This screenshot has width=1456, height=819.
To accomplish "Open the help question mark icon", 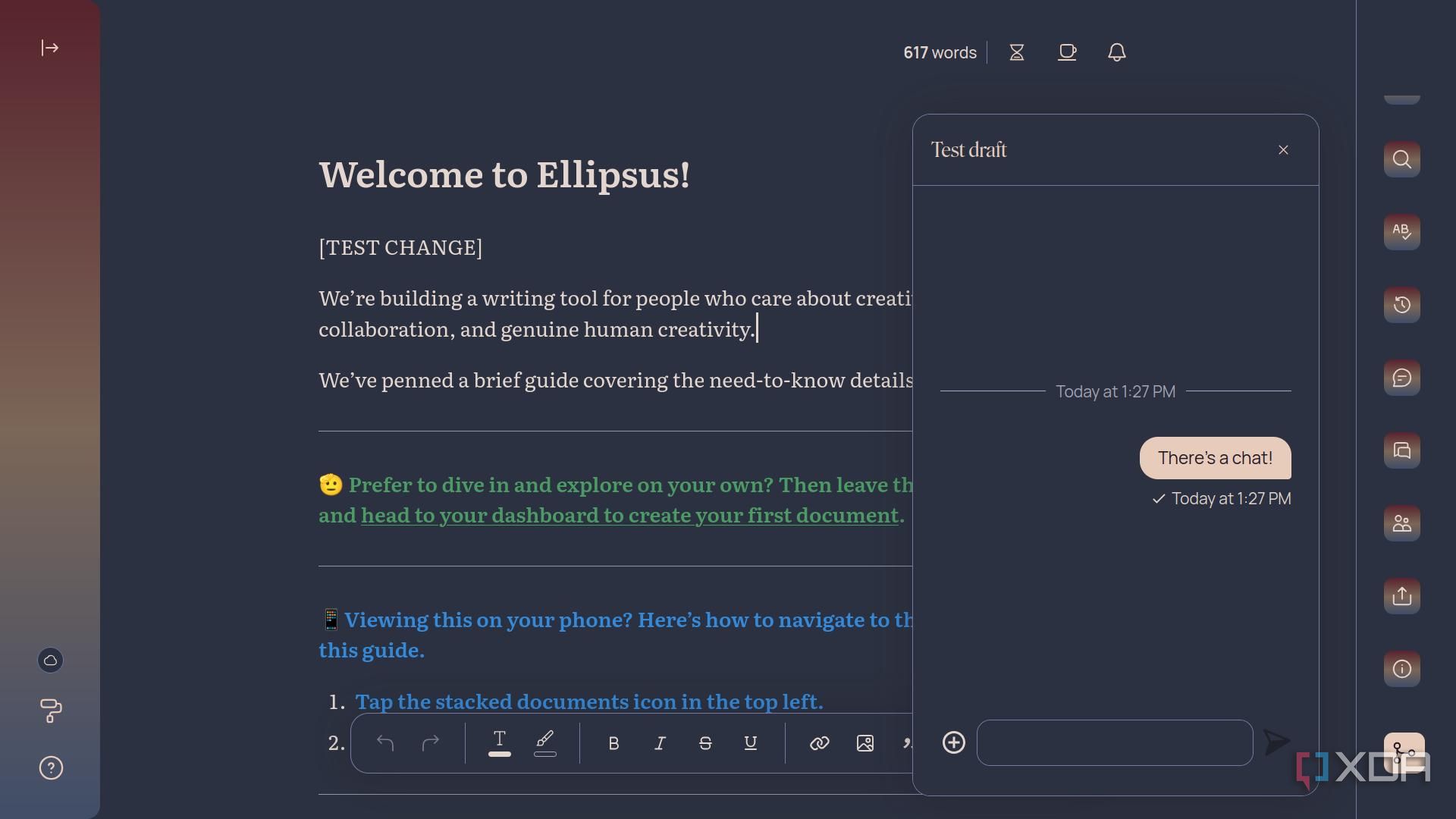I will [51, 768].
